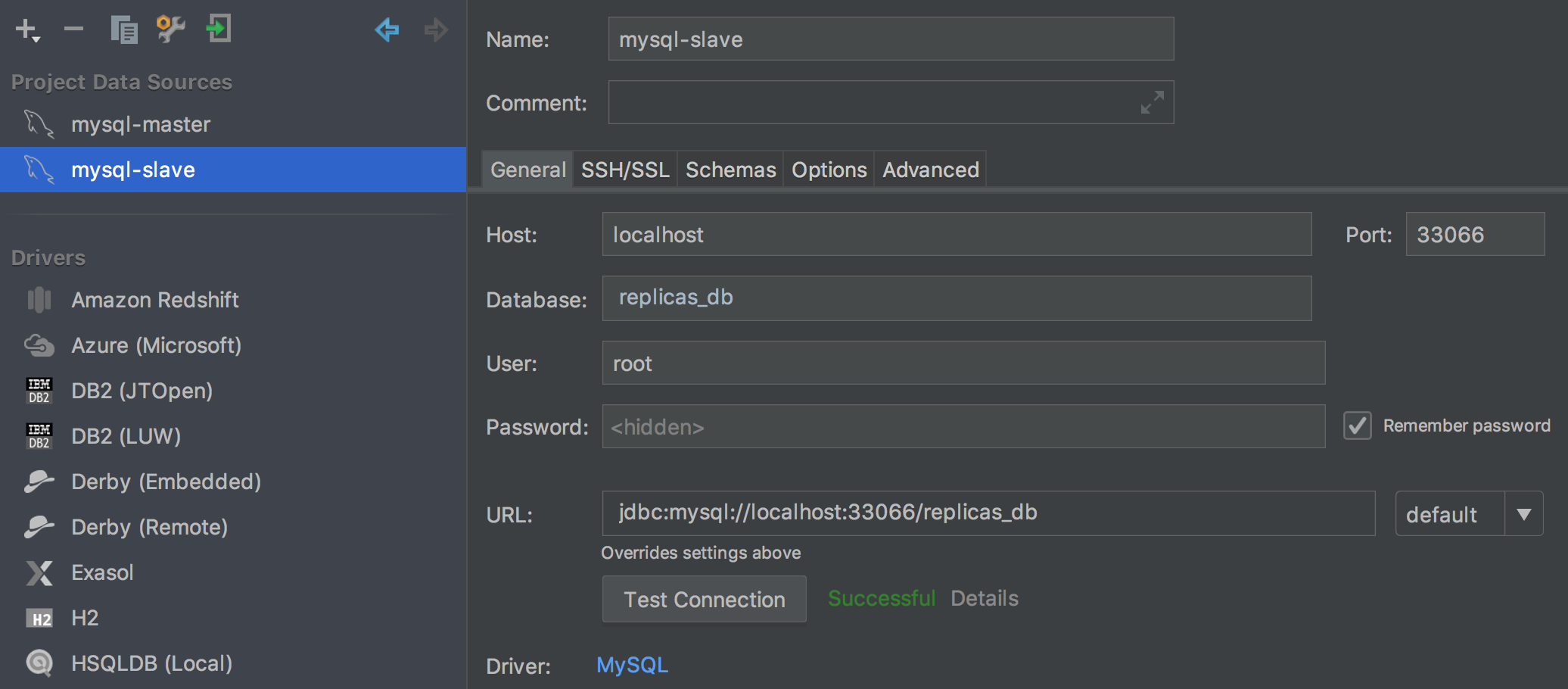This screenshot has height=689, width=1568.
Task: Focus the Database input field
Action: 957,298
